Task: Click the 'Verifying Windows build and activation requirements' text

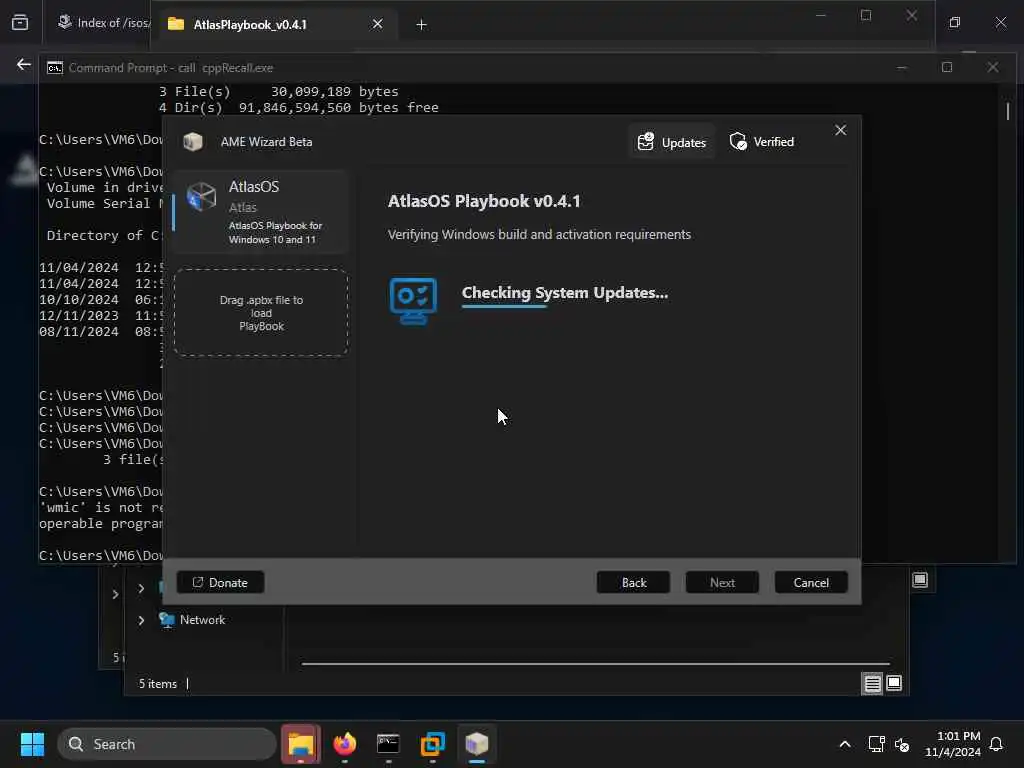Action: pyautogui.click(x=539, y=234)
